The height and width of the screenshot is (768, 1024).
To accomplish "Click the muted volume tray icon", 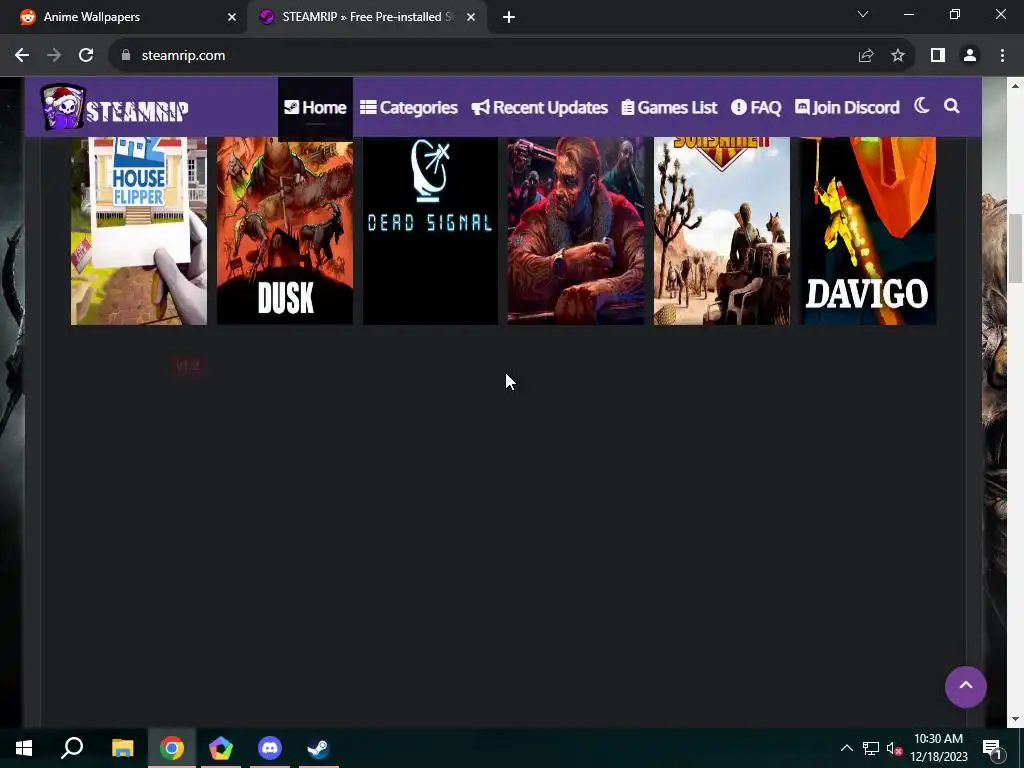I will [x=894, y=748].
